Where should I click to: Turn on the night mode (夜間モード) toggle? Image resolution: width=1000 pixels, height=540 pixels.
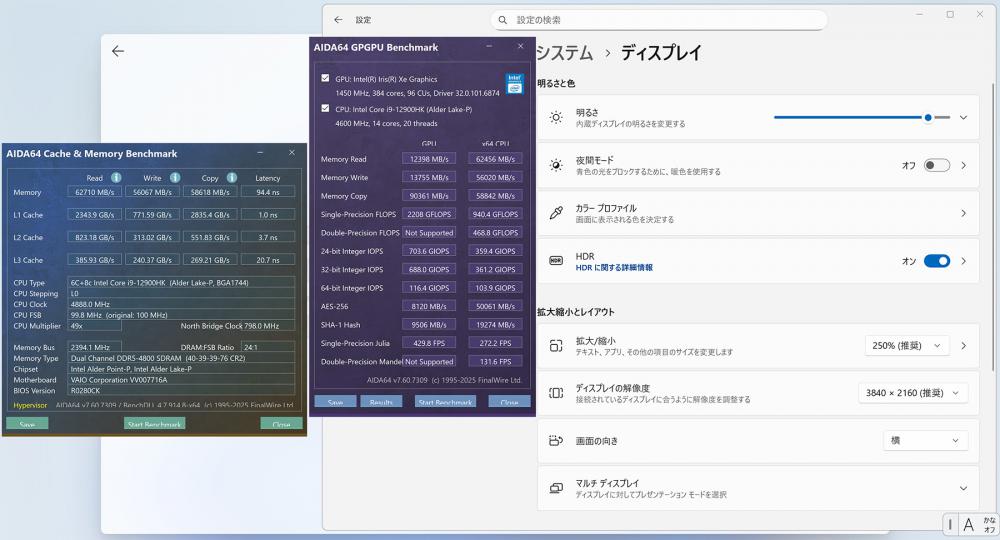(936, 165)
